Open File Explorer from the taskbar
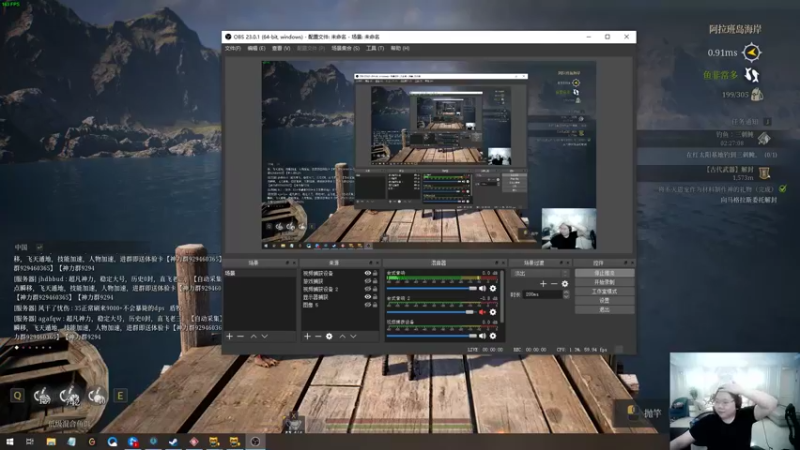Screen dimensions: 800x450 (51, 441)
